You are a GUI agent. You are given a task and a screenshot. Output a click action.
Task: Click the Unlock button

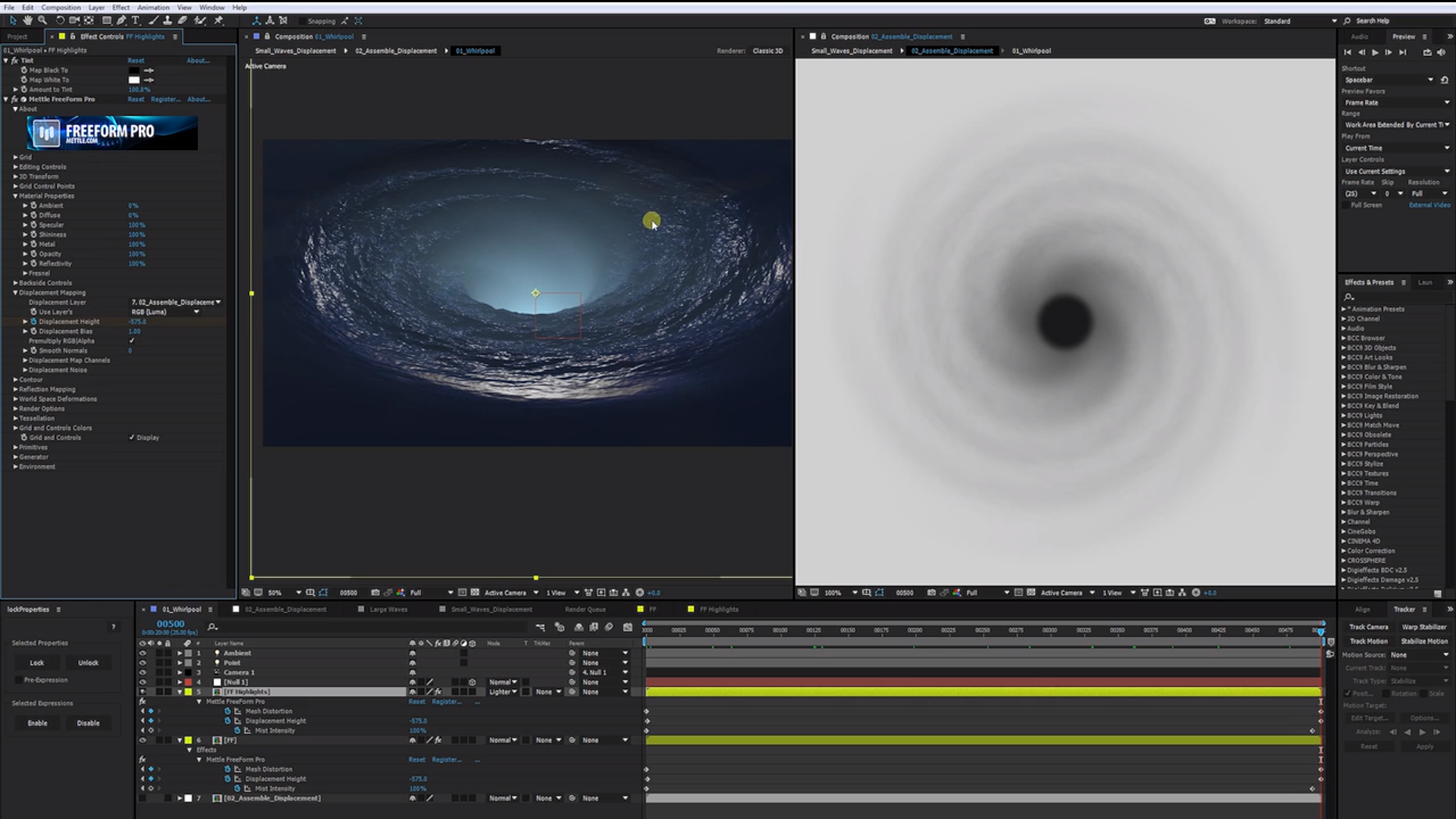point(88,663)
